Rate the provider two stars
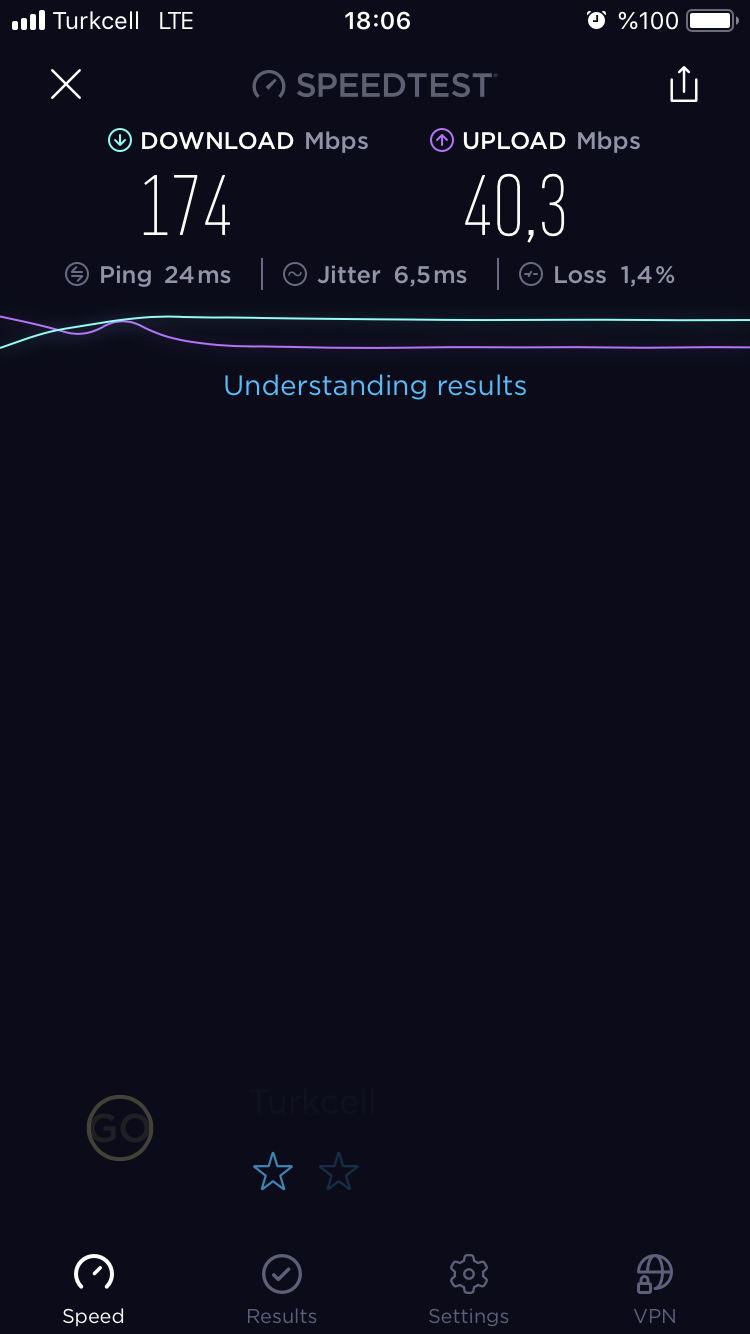This screenshot has width=750, height=1334. coord(339,1171)
